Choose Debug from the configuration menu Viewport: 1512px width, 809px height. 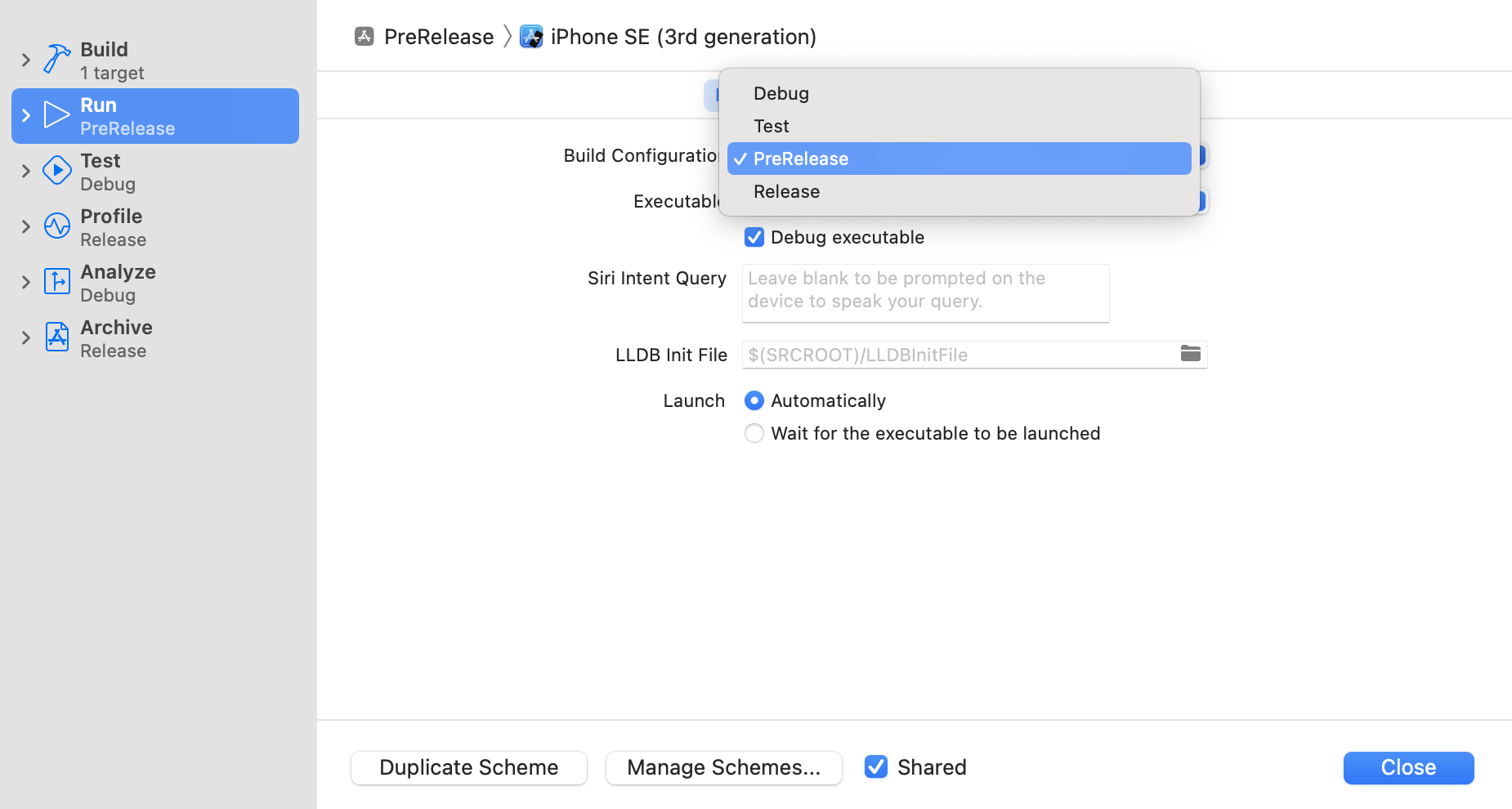tap(781, 94)
